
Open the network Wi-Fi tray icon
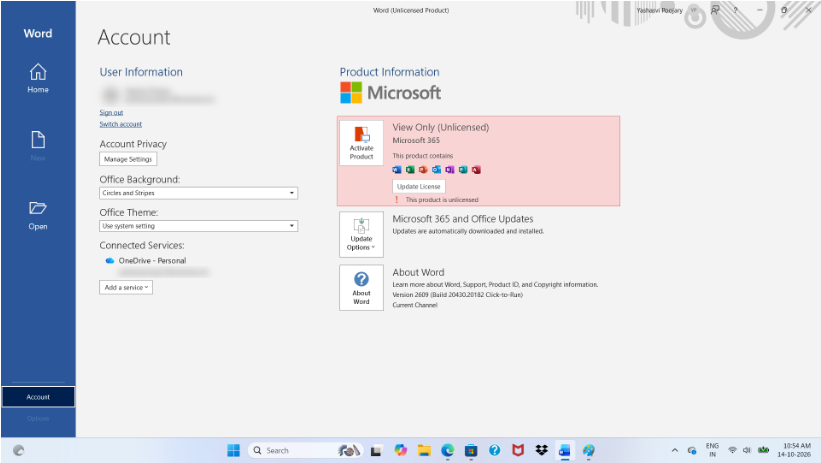pos(733,450)
